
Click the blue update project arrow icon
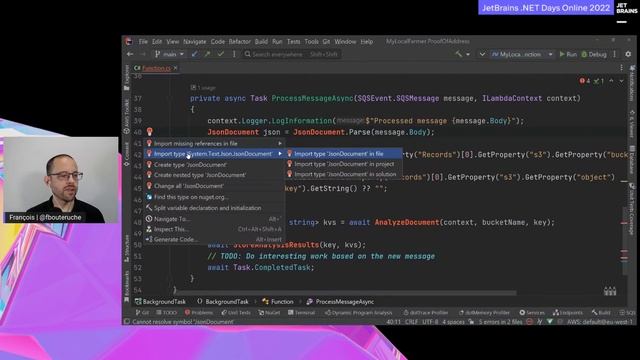(x=194, y=54)
